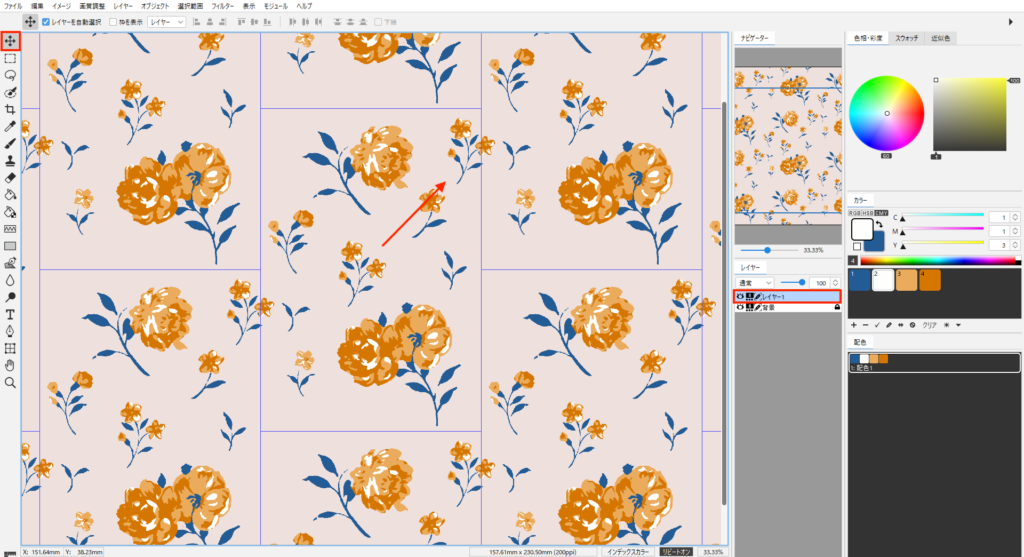
Task: Open the レイヤー dropdown in options bar
Action: click(x=167, y=22)
